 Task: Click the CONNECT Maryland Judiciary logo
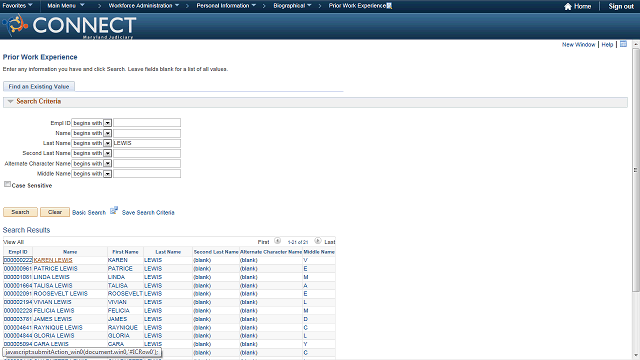(69, 26)
